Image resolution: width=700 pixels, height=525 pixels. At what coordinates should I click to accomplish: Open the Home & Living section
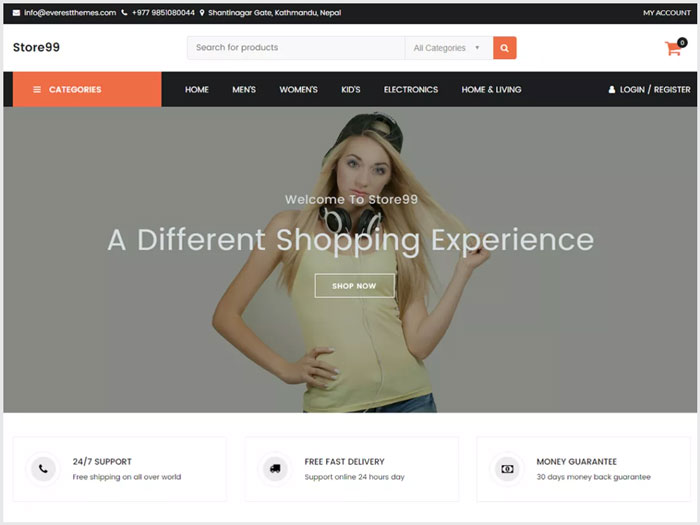pos(491,90)
